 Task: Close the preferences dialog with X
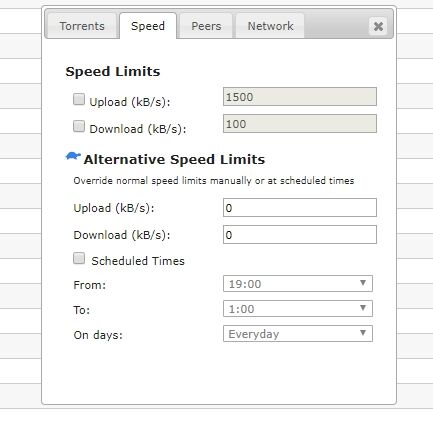click(378, 26)
